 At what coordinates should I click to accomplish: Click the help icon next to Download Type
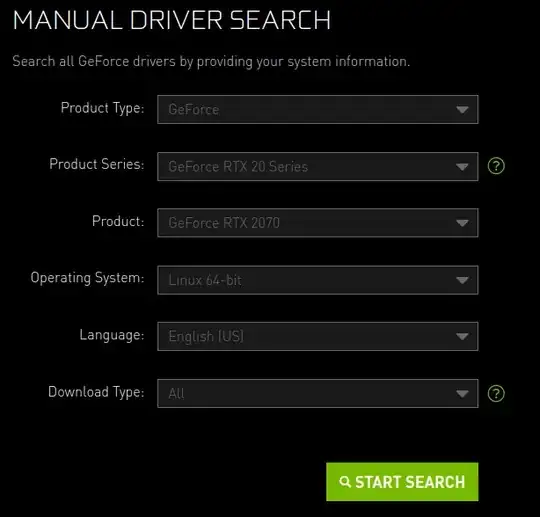tap(496, 393)
